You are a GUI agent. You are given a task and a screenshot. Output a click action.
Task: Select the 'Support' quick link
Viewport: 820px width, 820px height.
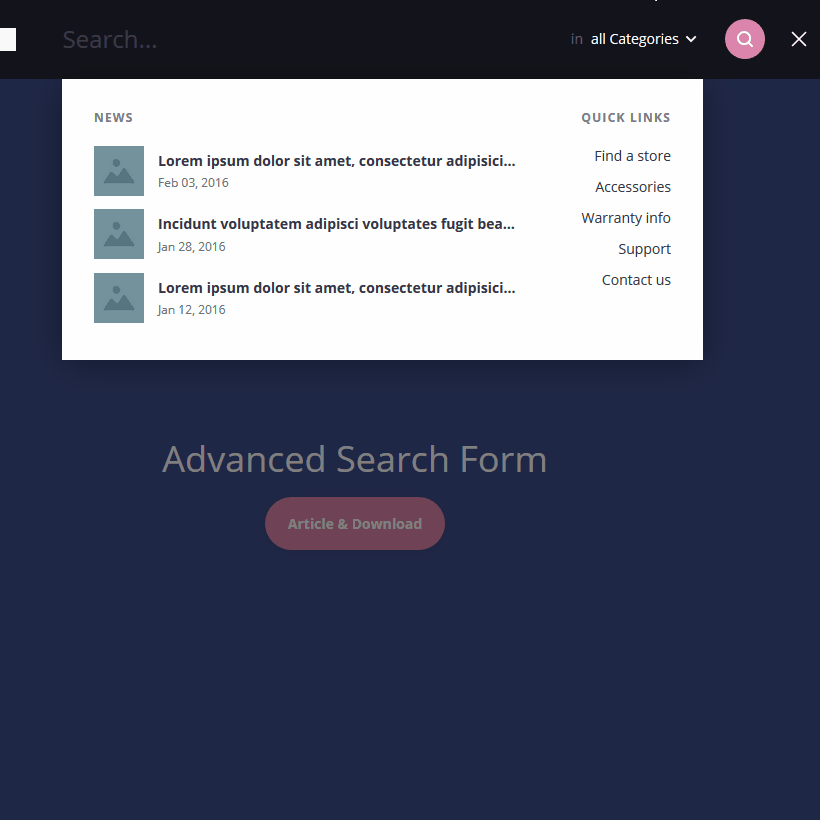point(644,249)
